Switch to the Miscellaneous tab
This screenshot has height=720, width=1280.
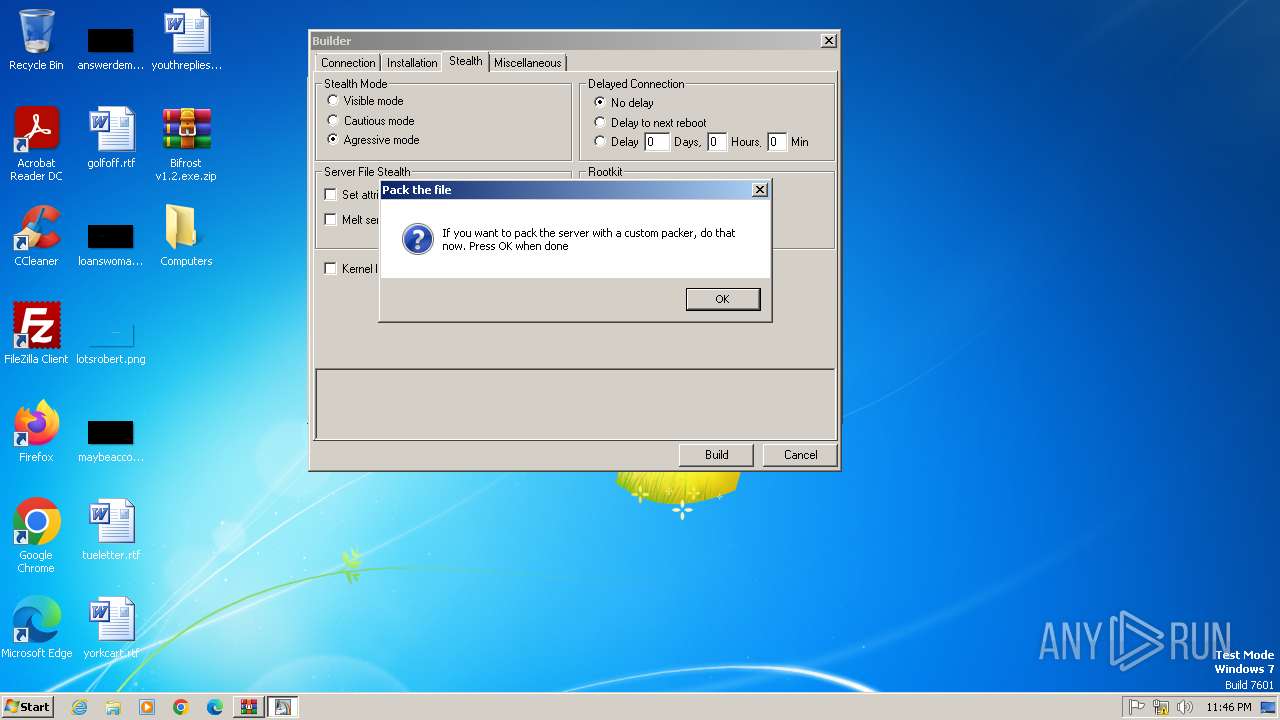point(528,63)
